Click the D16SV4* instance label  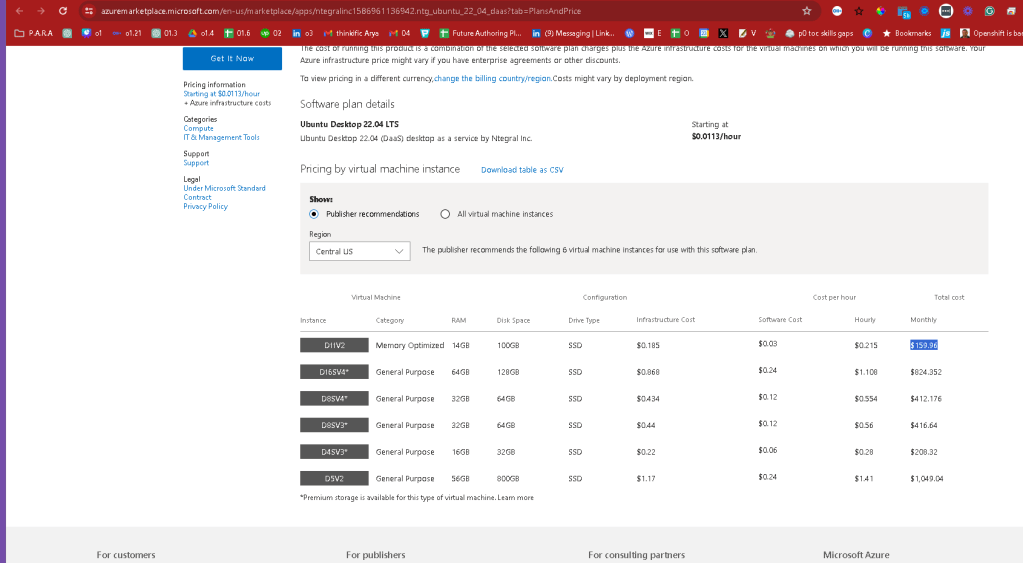tap(334, 372)
